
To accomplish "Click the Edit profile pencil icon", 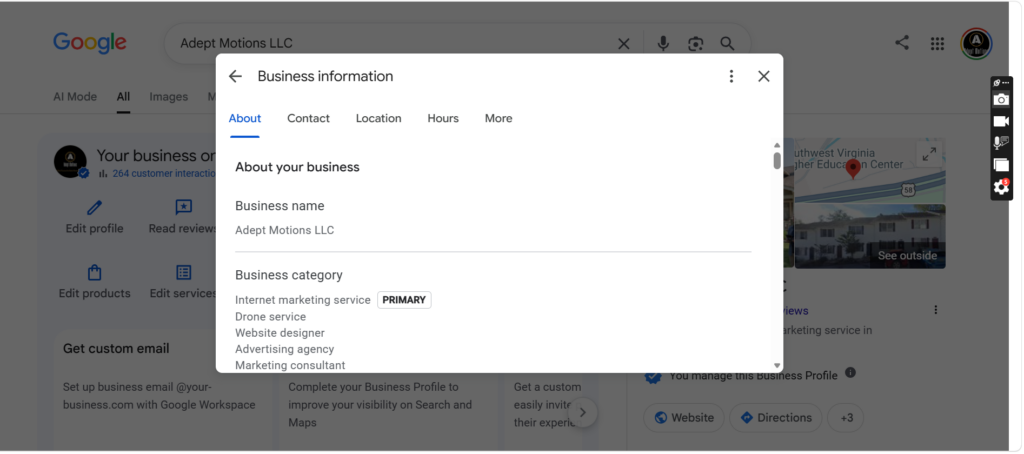I will pyautogui.click(x=95, y=208).
